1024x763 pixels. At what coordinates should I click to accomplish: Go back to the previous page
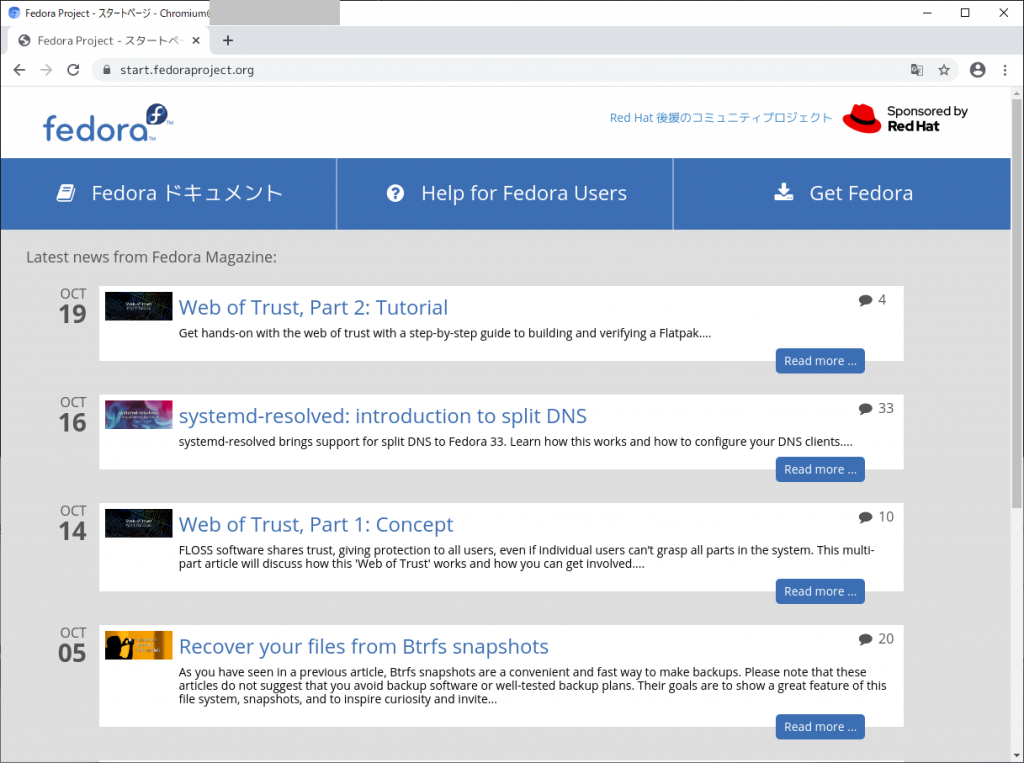[x=20, y=70]
